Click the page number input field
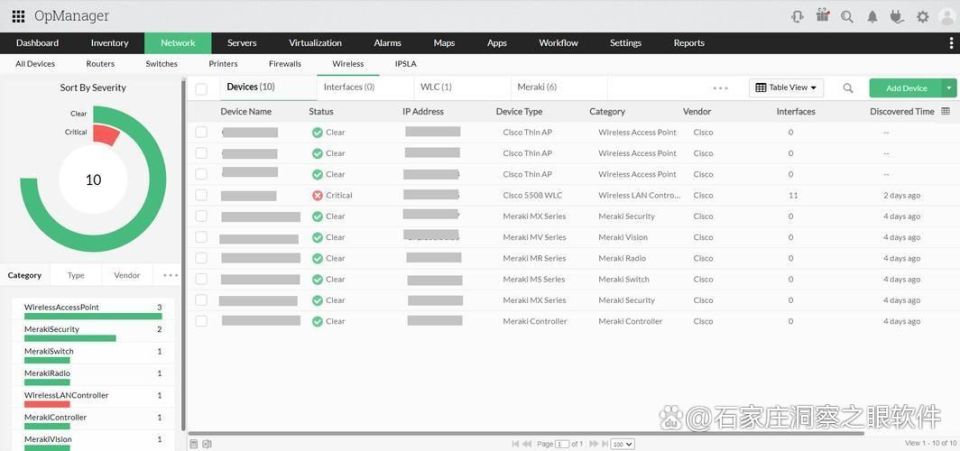 561,444
